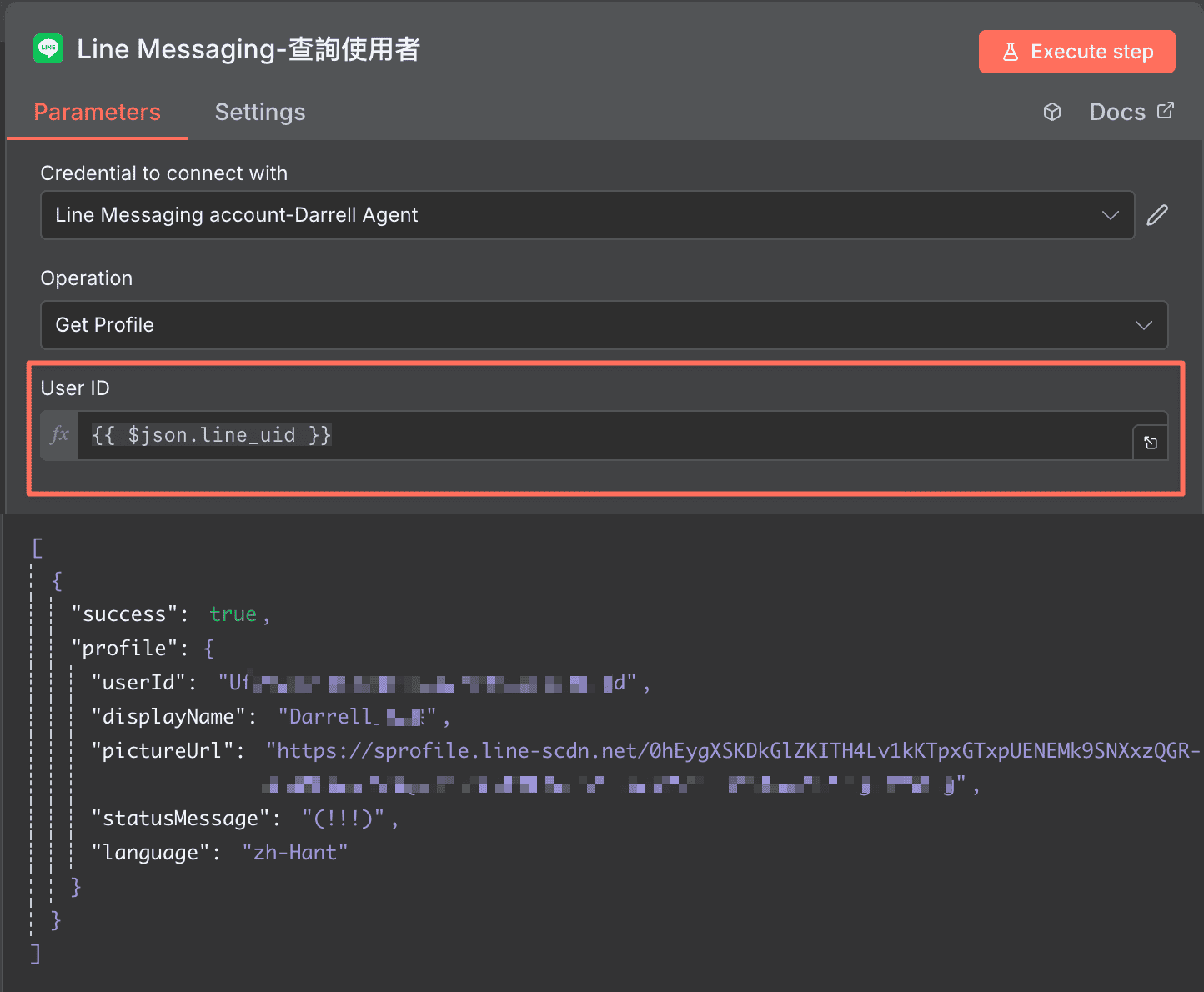Screen dimensions: 1204x992
Task: Click the pictureUrl value in JSON output
Action: pos(584,750)
